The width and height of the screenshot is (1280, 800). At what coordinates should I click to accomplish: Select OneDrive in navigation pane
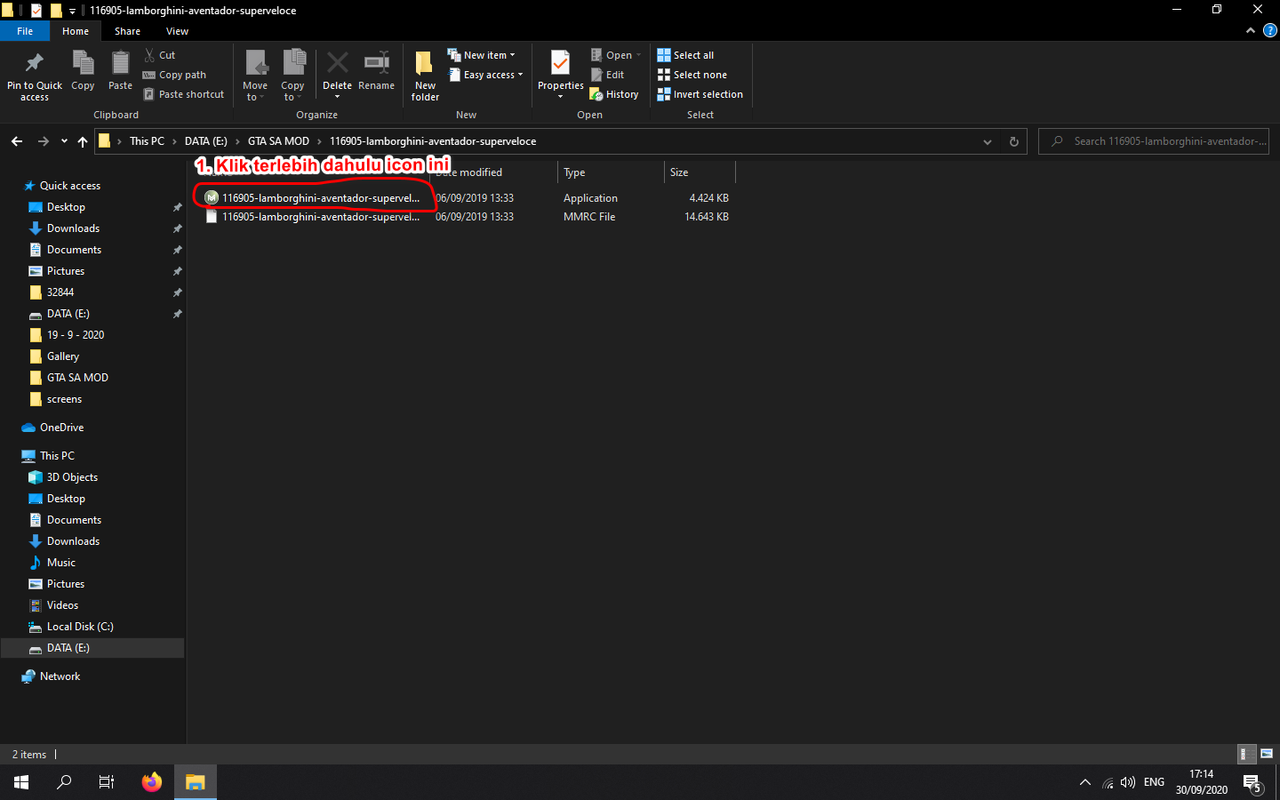tap(62, 427)
